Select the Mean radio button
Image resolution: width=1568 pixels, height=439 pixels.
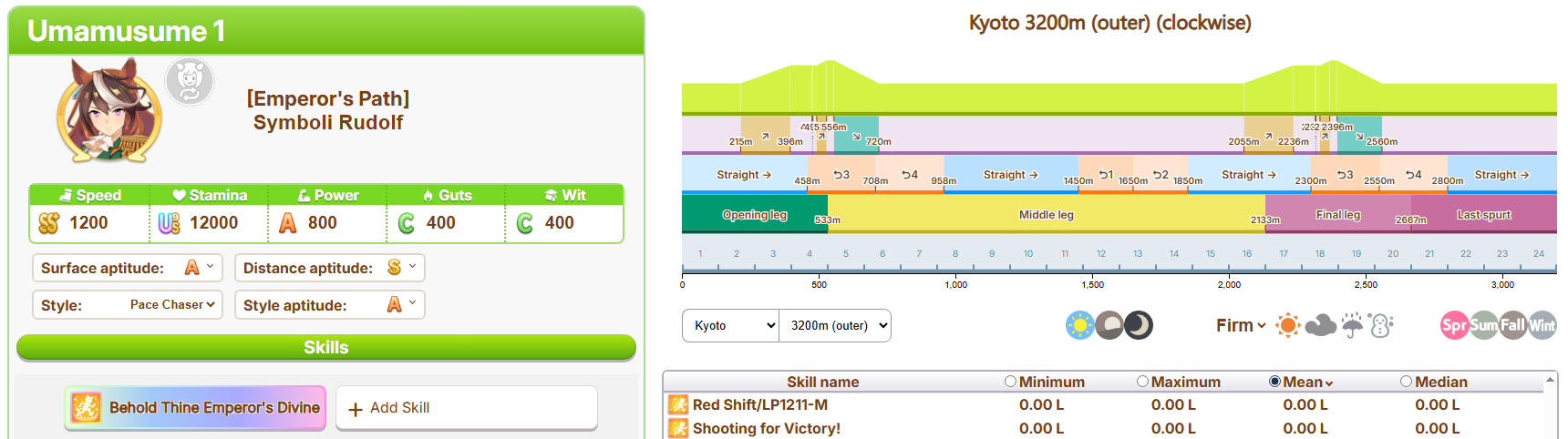click(1274, 382)
